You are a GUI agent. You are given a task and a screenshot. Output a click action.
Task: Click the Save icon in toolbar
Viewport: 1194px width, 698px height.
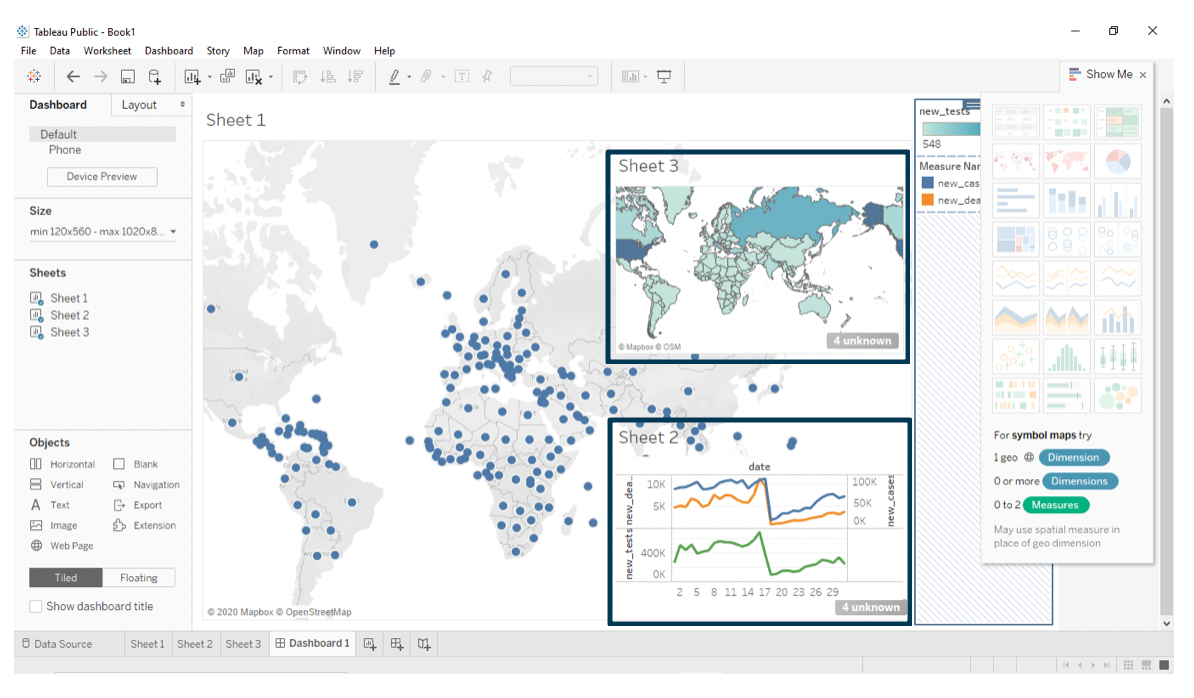(128, 76)
